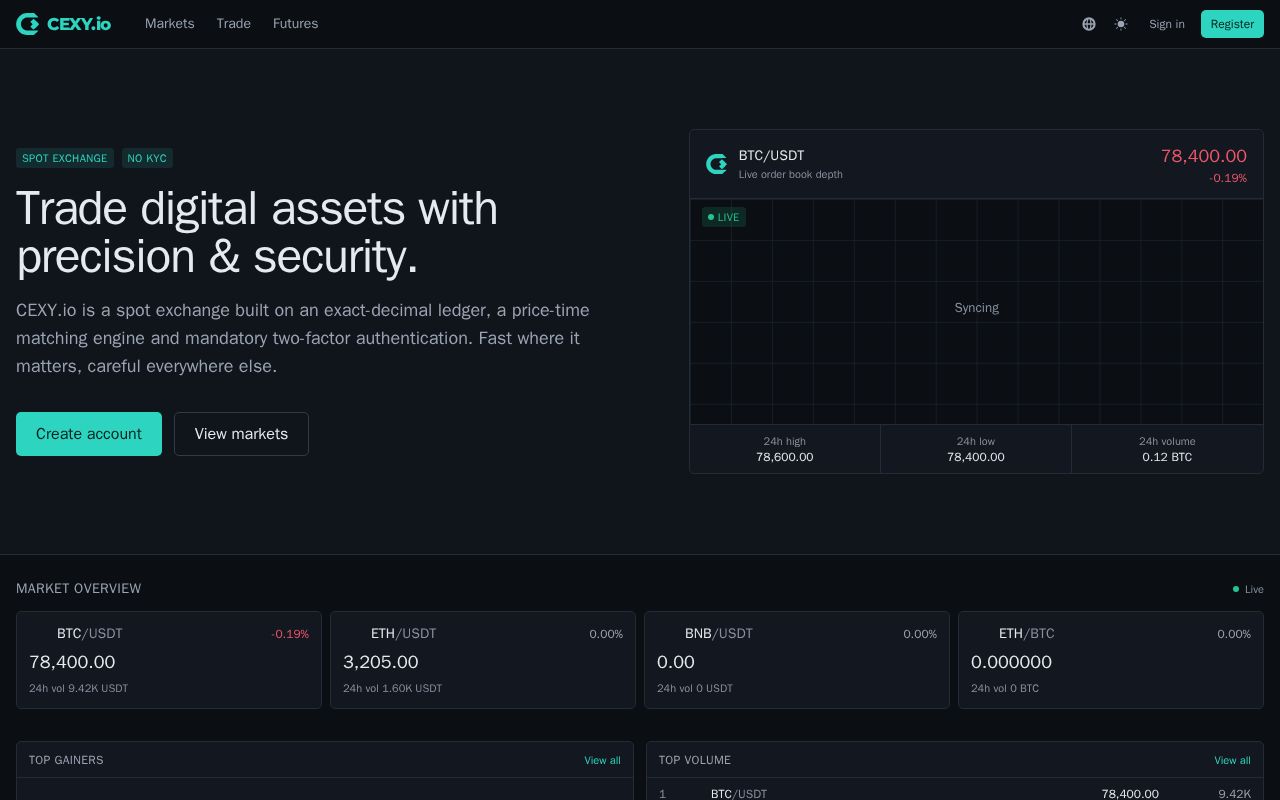Click the TOP VOLUME heading

695,761
